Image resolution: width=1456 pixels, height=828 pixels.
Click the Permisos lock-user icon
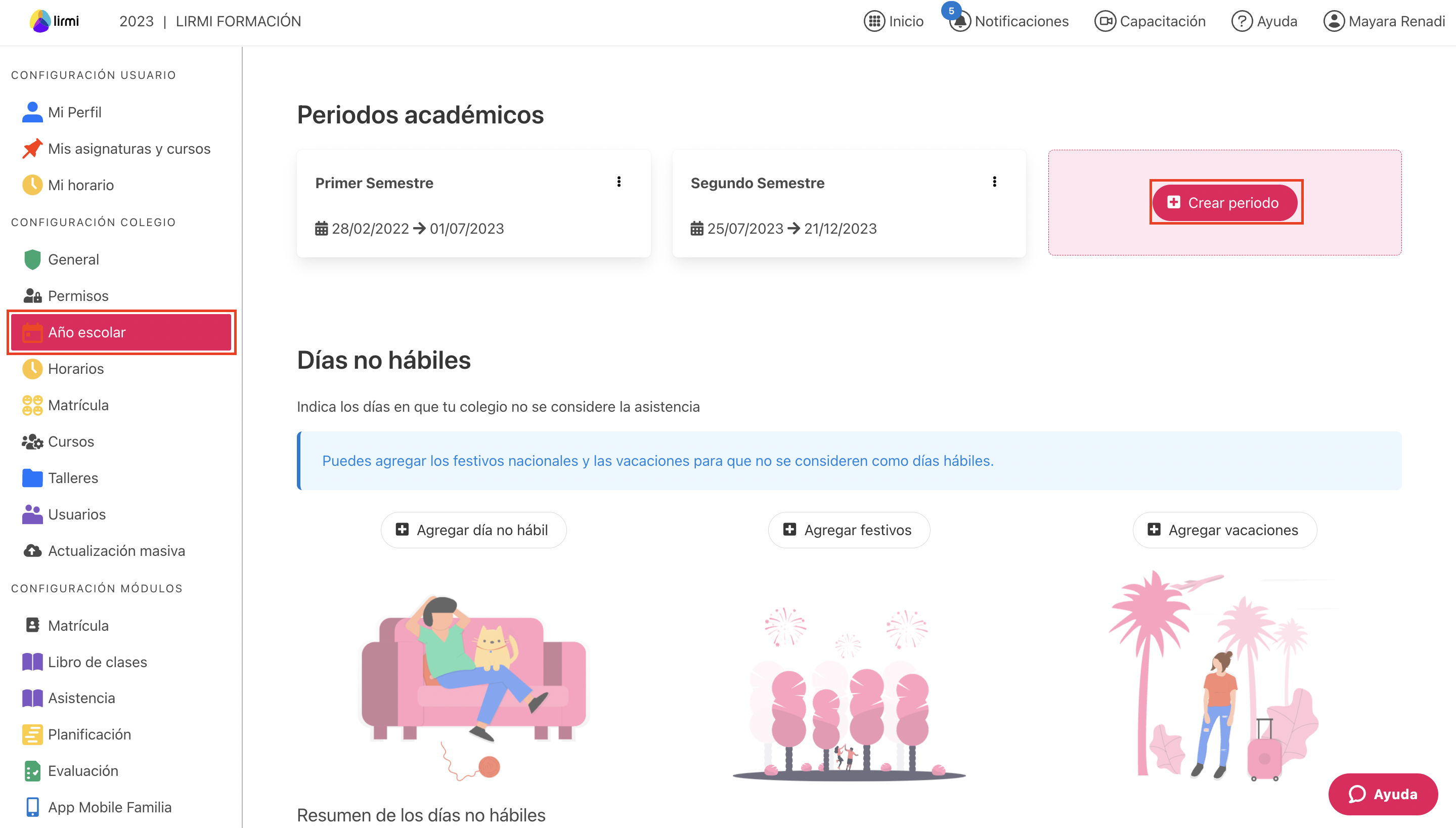32,296
